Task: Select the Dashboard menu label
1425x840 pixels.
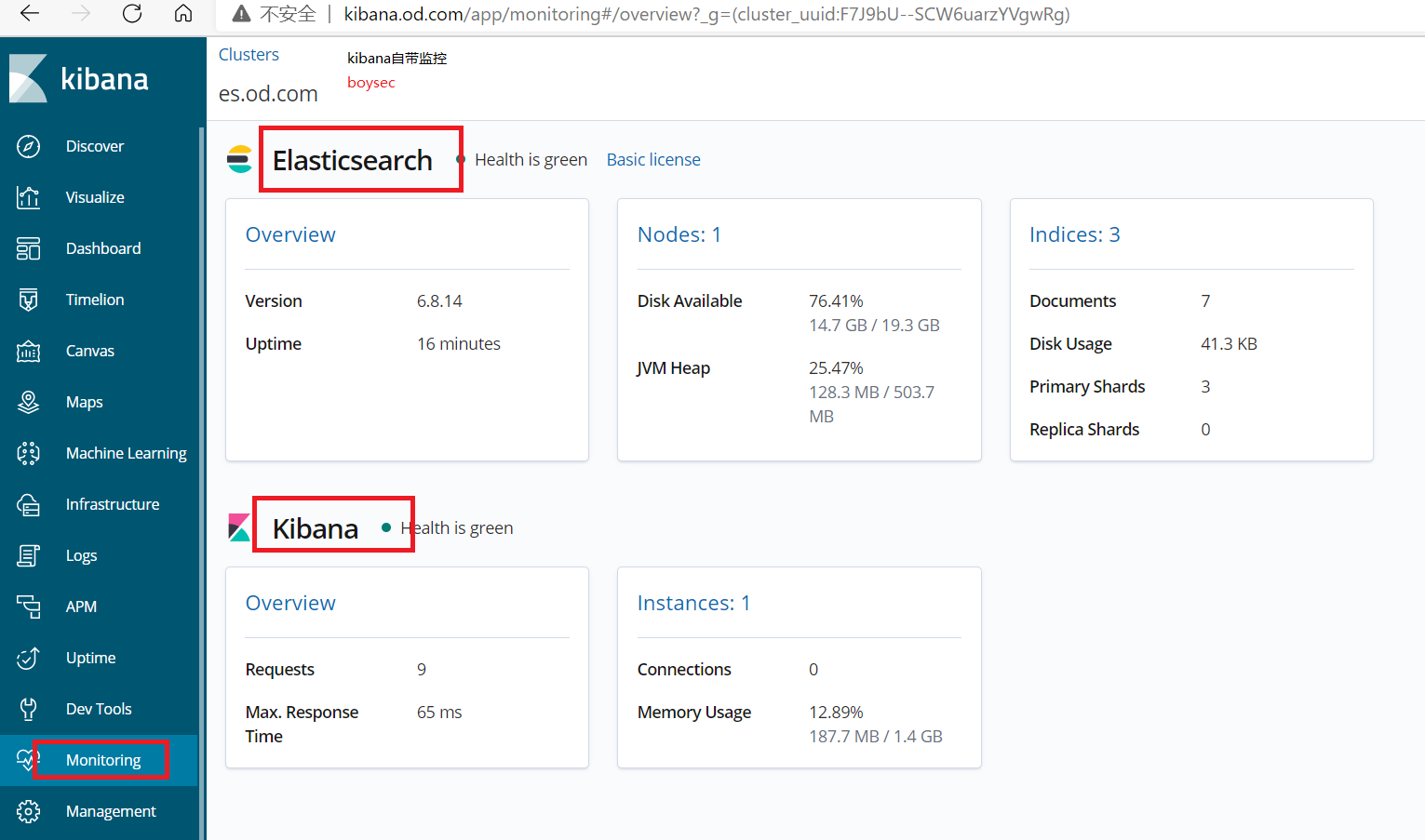Action: [x=103, y=248]
